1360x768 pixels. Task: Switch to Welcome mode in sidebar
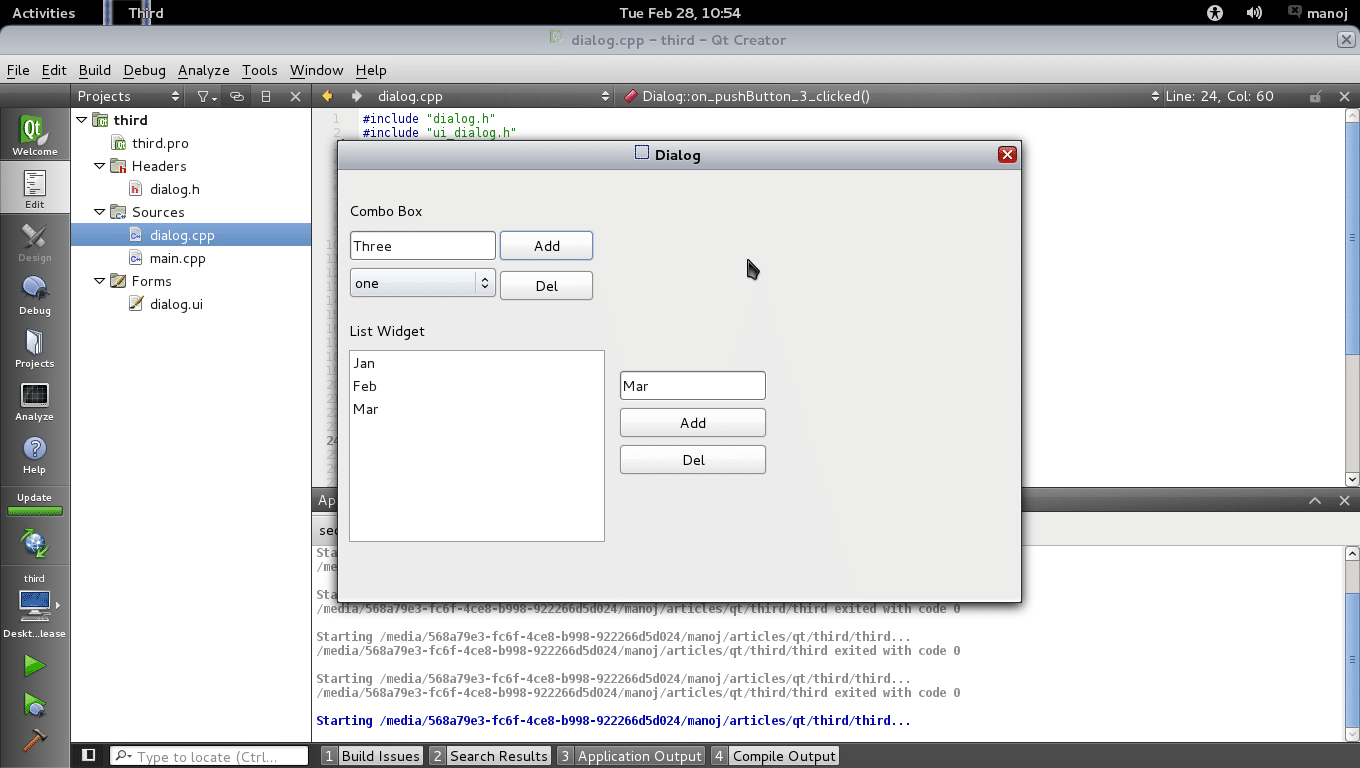pyautogui.click(x=34, y=136)
